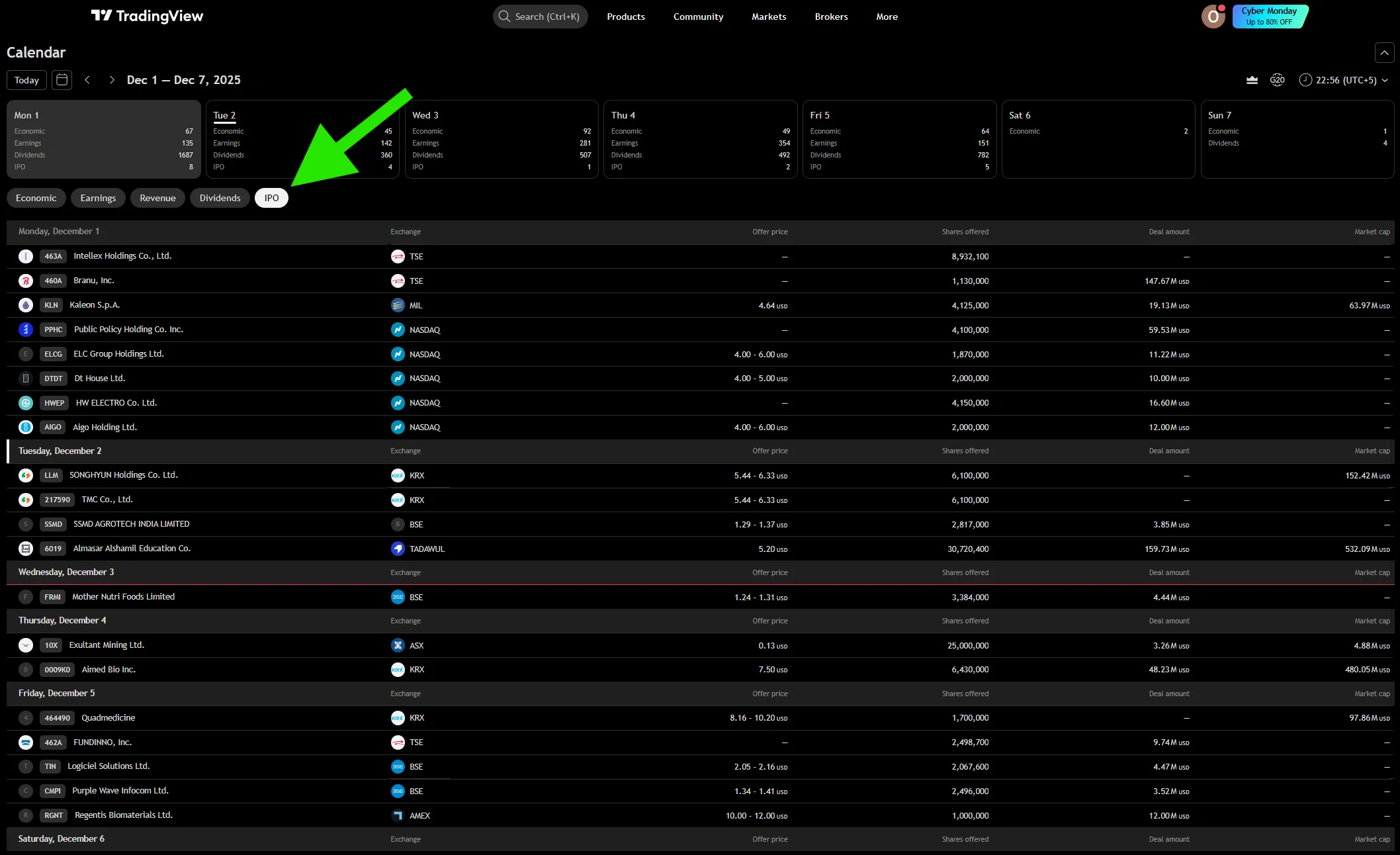Click the clock icon next to timezone
Image resolution: width=1400 pixels, height=855 pixels.
coord(1305,79)
